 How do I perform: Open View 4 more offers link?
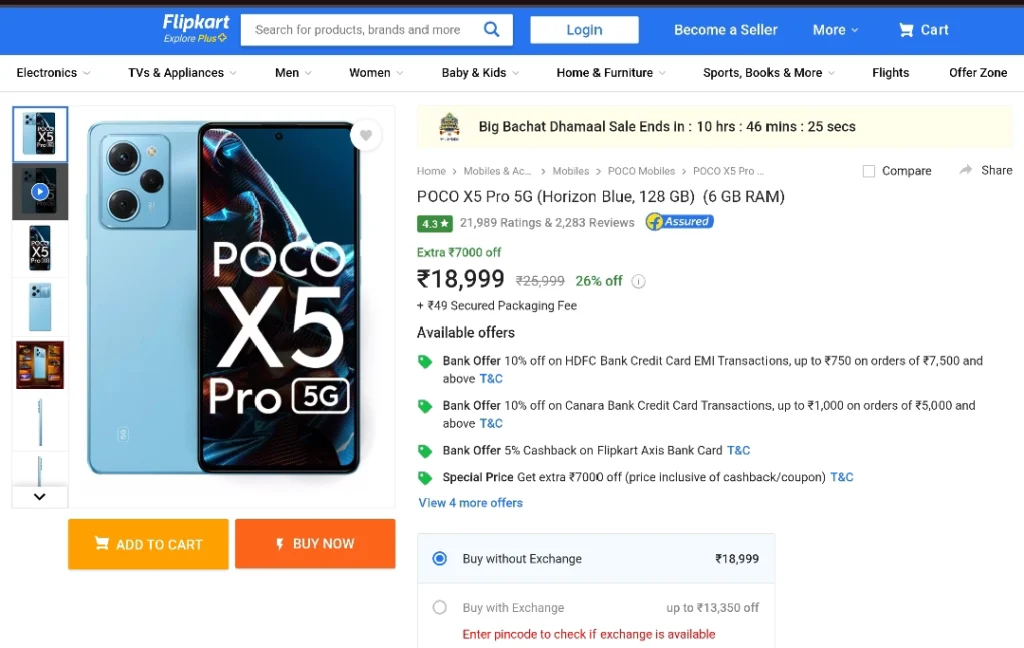click(x=470, y=503)
